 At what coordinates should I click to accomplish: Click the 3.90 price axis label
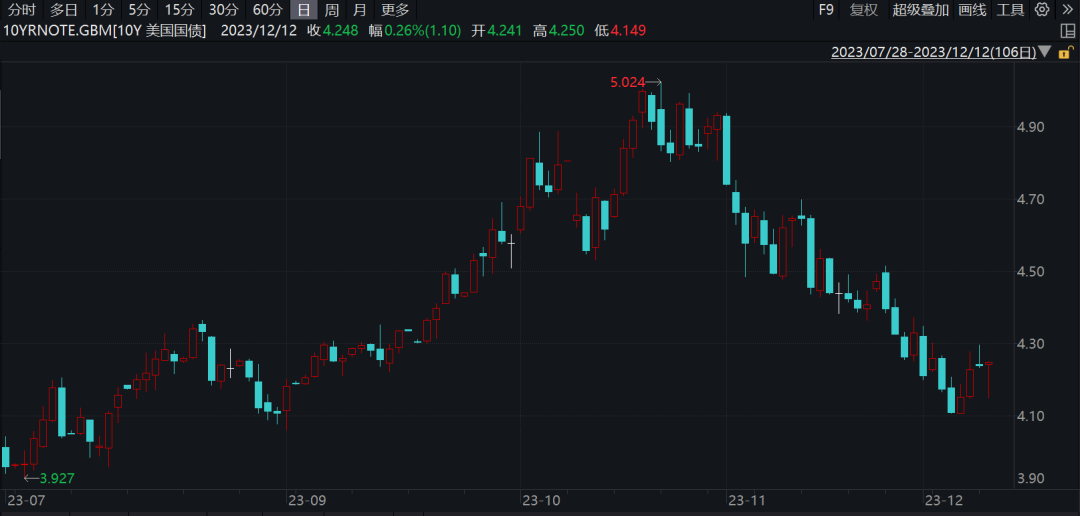(x=1033, y=479)
